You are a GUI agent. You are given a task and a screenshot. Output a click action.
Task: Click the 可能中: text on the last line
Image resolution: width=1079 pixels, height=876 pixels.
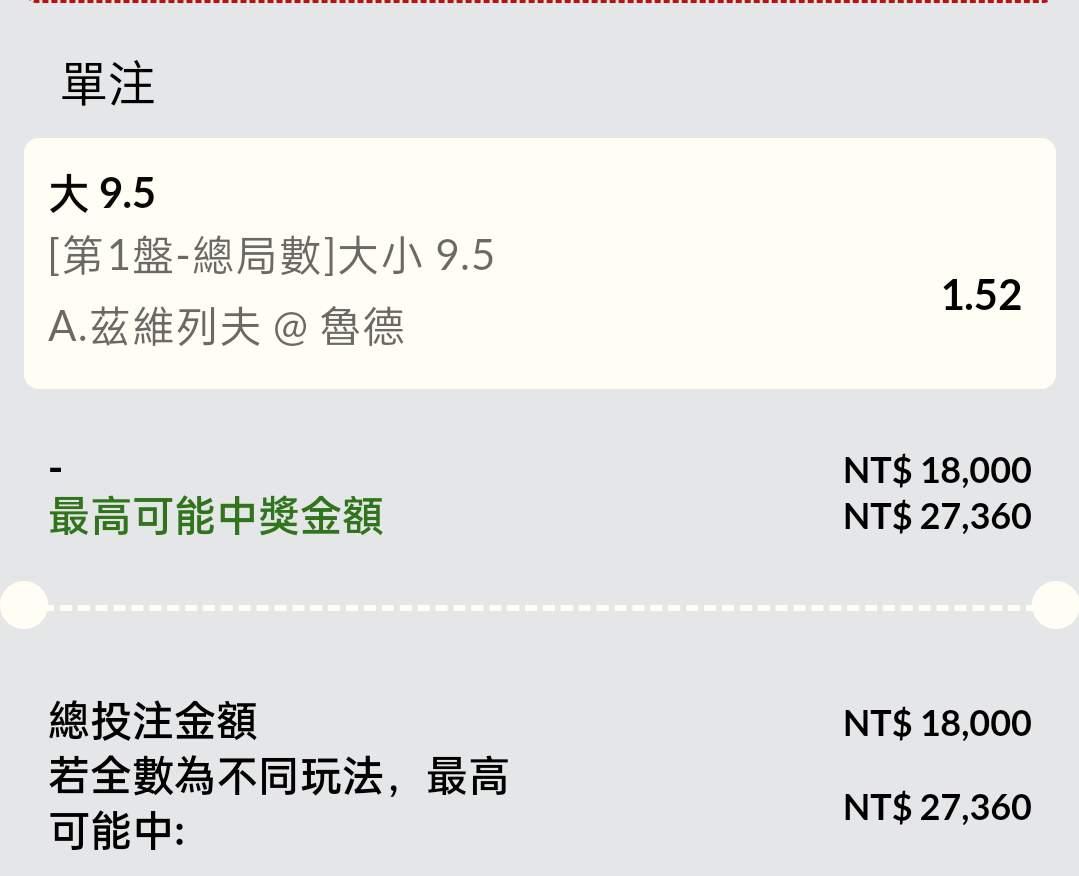coord(116,830)
